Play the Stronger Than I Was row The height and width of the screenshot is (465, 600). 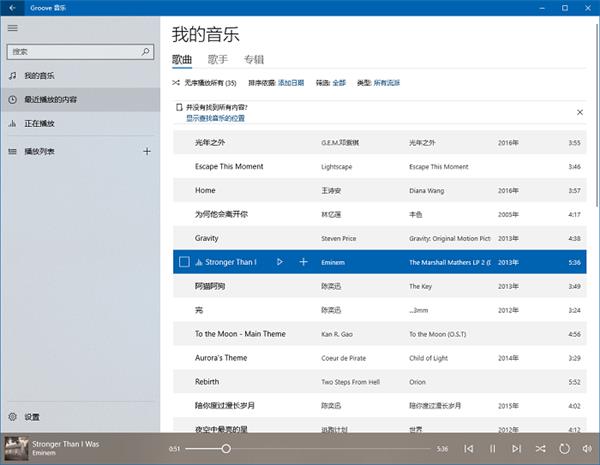[x=279, y=262]
